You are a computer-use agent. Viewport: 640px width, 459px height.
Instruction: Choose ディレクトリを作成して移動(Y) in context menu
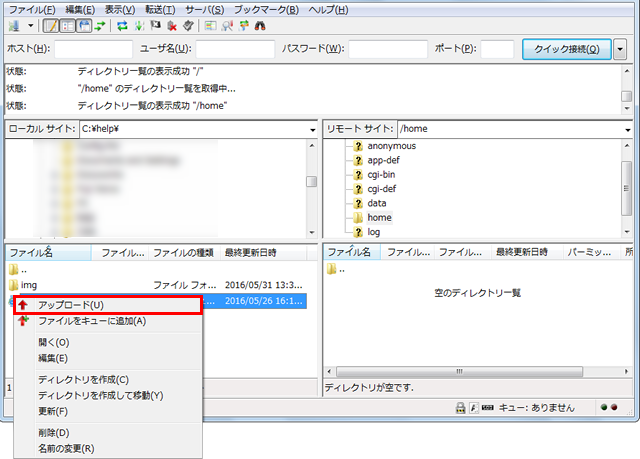click(x=108, y=395)
